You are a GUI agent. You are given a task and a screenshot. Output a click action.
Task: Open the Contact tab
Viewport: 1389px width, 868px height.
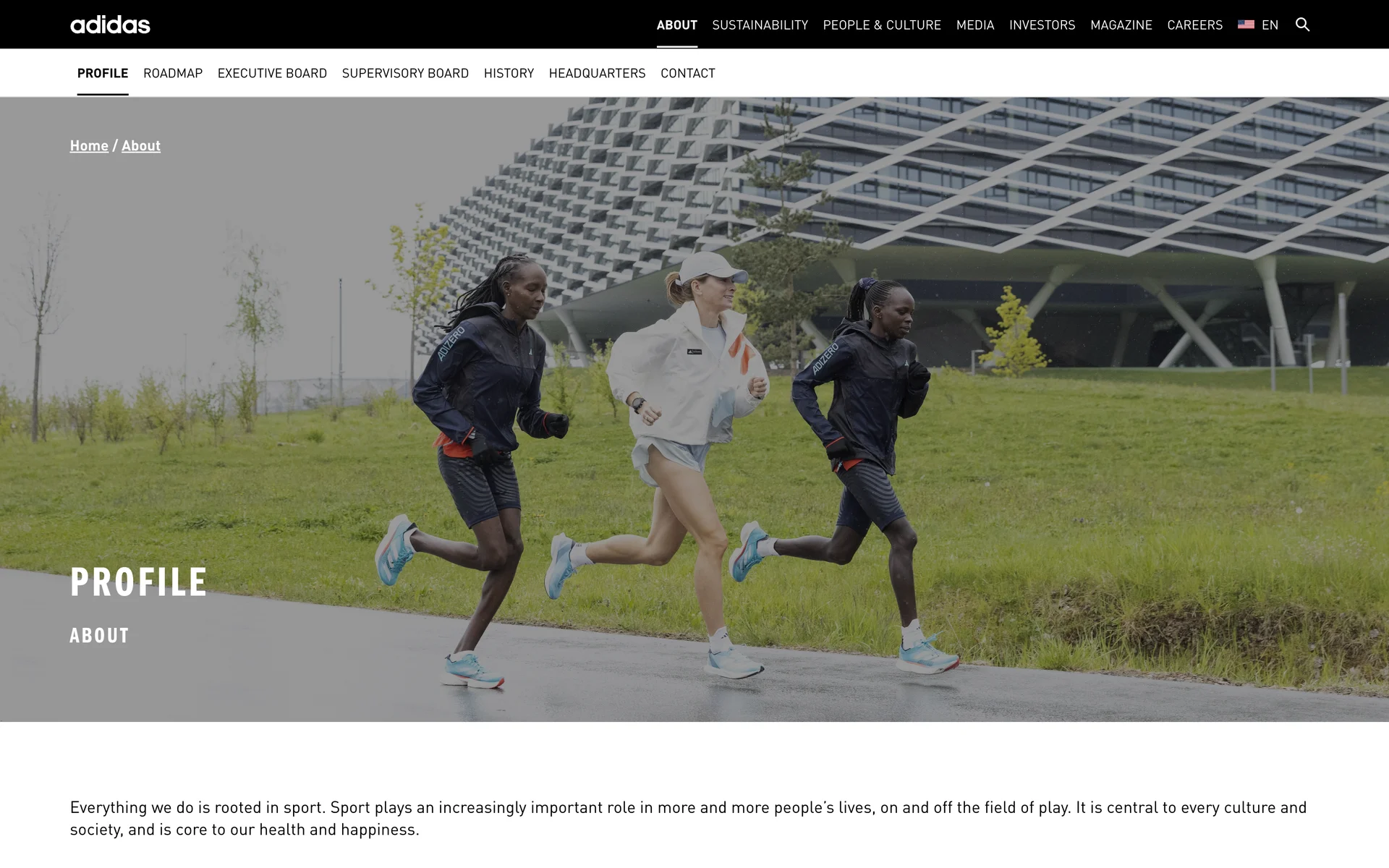coord(687,73)
